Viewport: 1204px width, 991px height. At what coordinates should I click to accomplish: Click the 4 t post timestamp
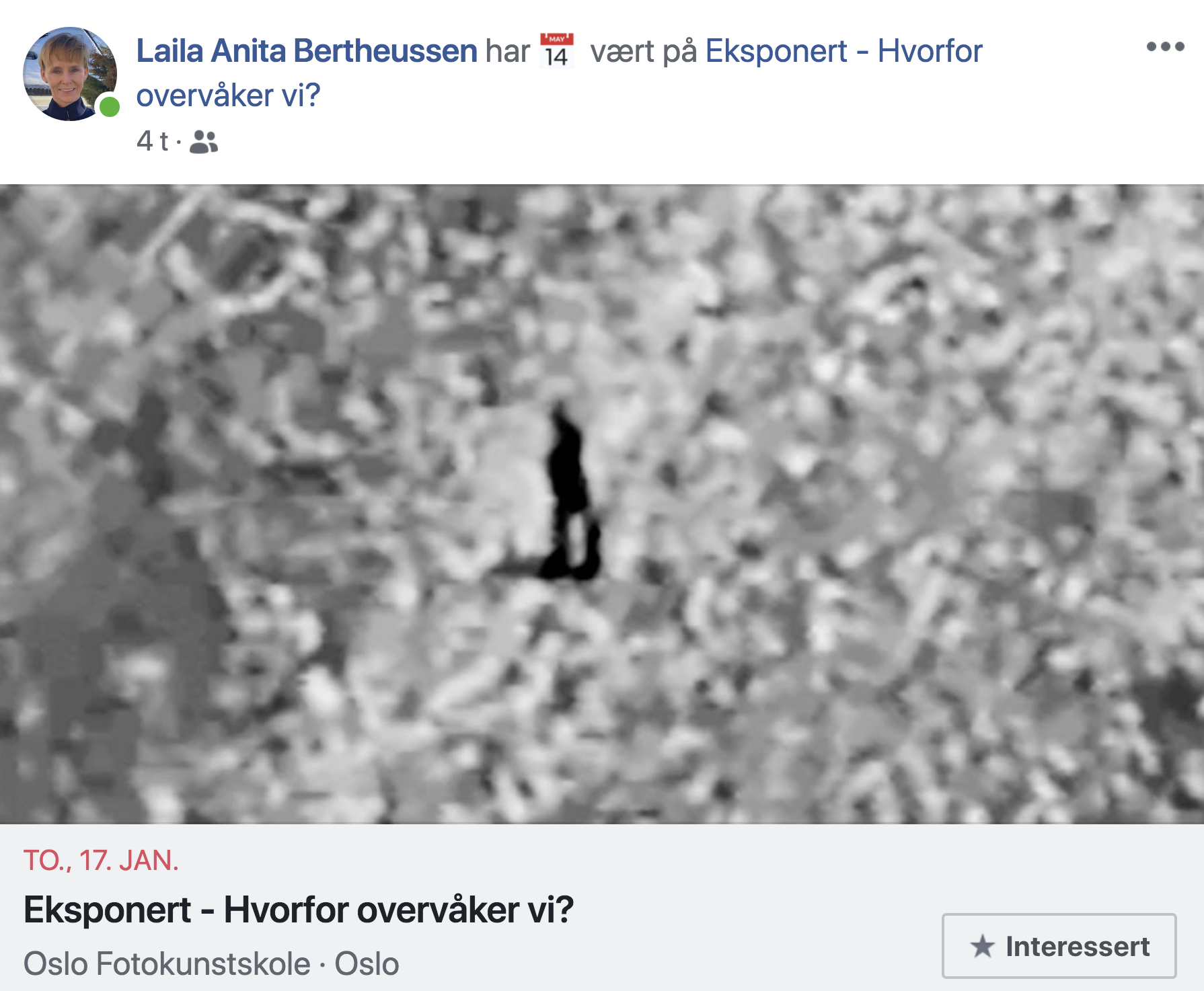[153, 142]
